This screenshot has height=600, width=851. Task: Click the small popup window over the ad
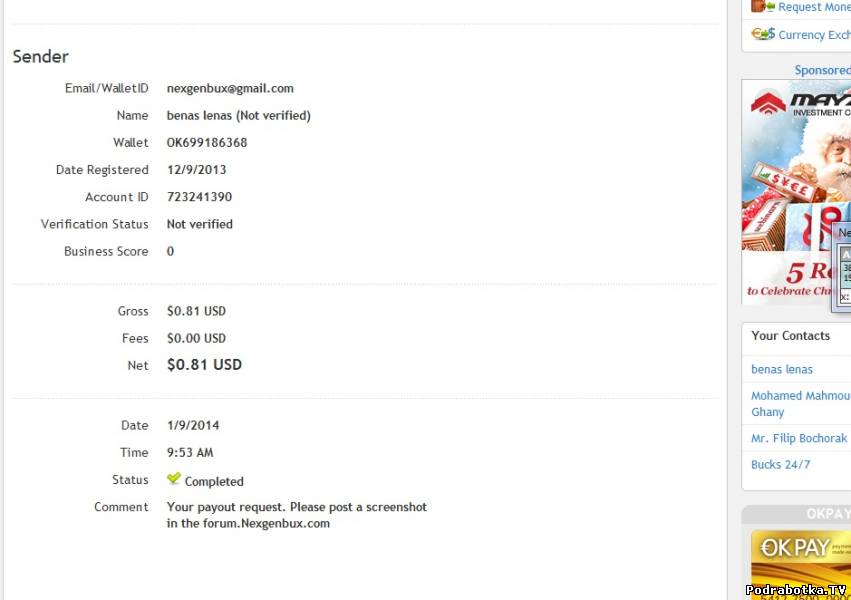(842, 260)
